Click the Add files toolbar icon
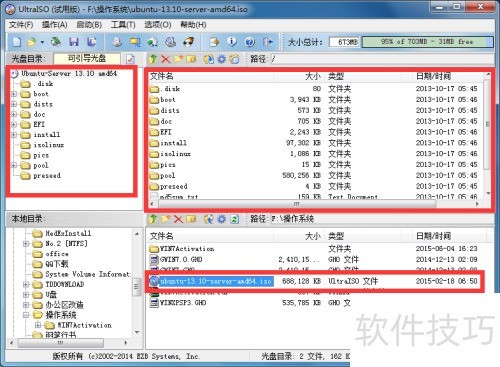 coord(214,42)
